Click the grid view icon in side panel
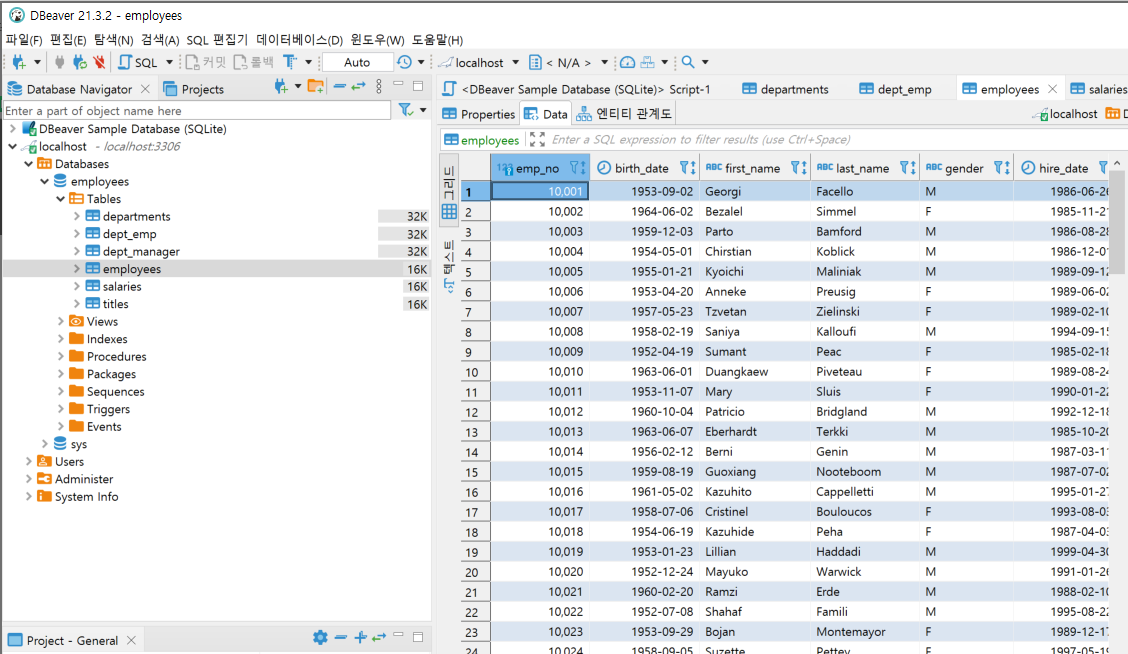The width and height of the screenshot is (1128, 654). click(449, 211)
